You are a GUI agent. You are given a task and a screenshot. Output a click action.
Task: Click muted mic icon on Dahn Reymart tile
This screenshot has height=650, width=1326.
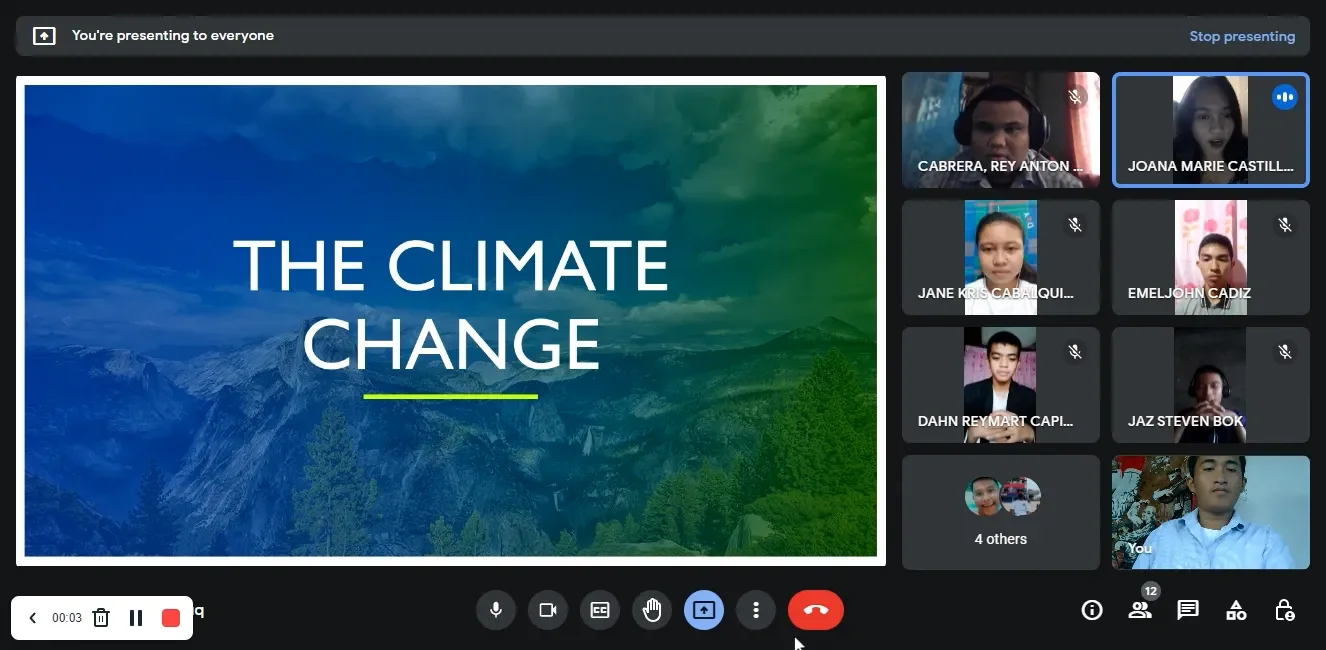point(1075,352)
